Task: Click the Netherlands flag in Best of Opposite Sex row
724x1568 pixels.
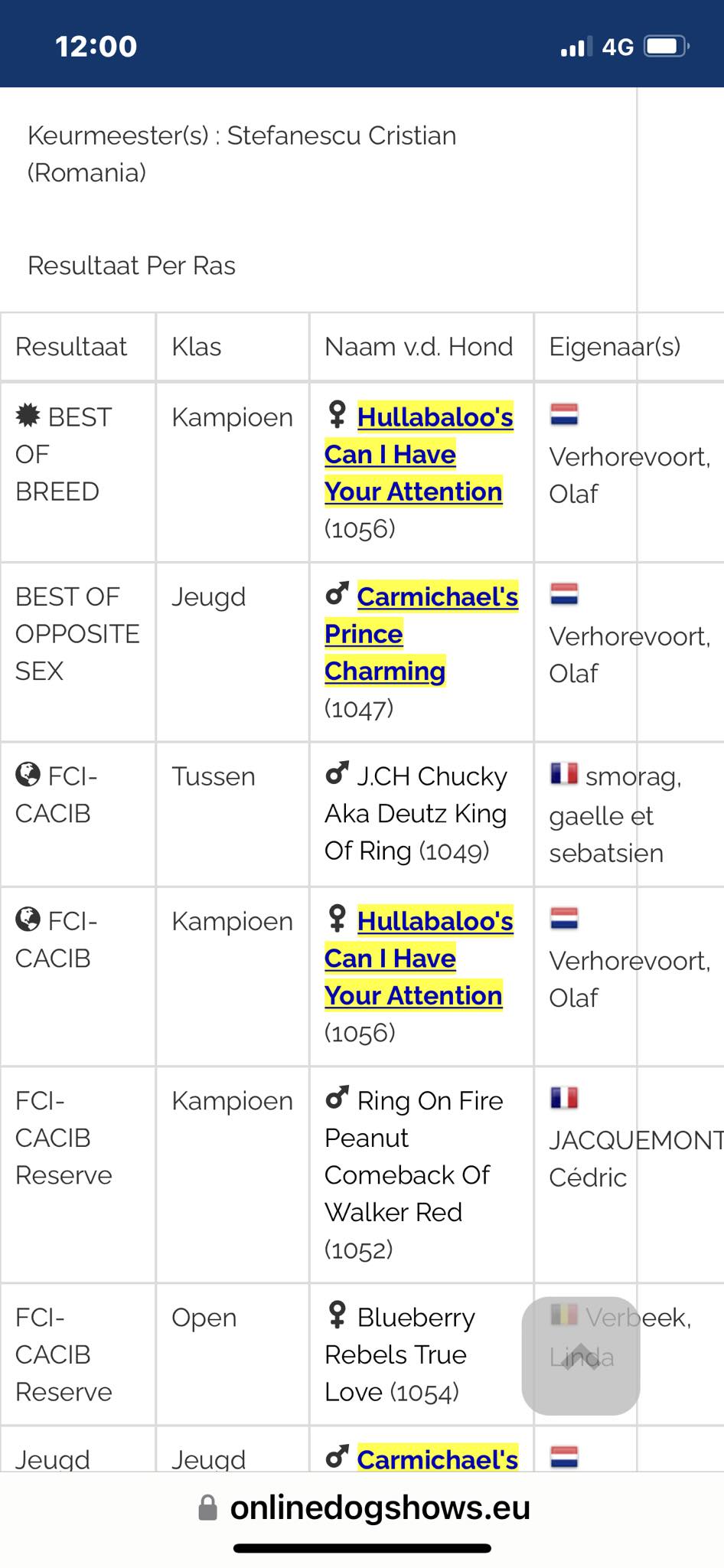Action: (564, 594)
